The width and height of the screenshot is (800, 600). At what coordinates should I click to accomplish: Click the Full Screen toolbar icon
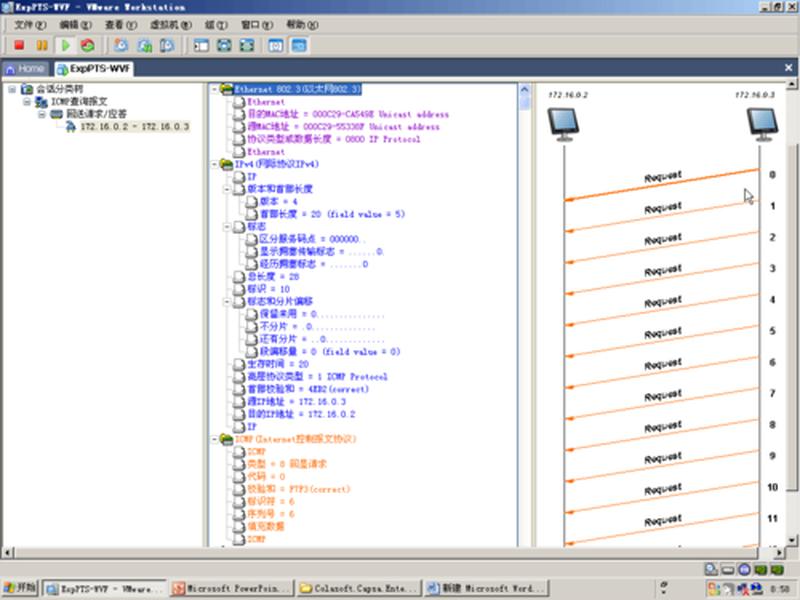224,45
